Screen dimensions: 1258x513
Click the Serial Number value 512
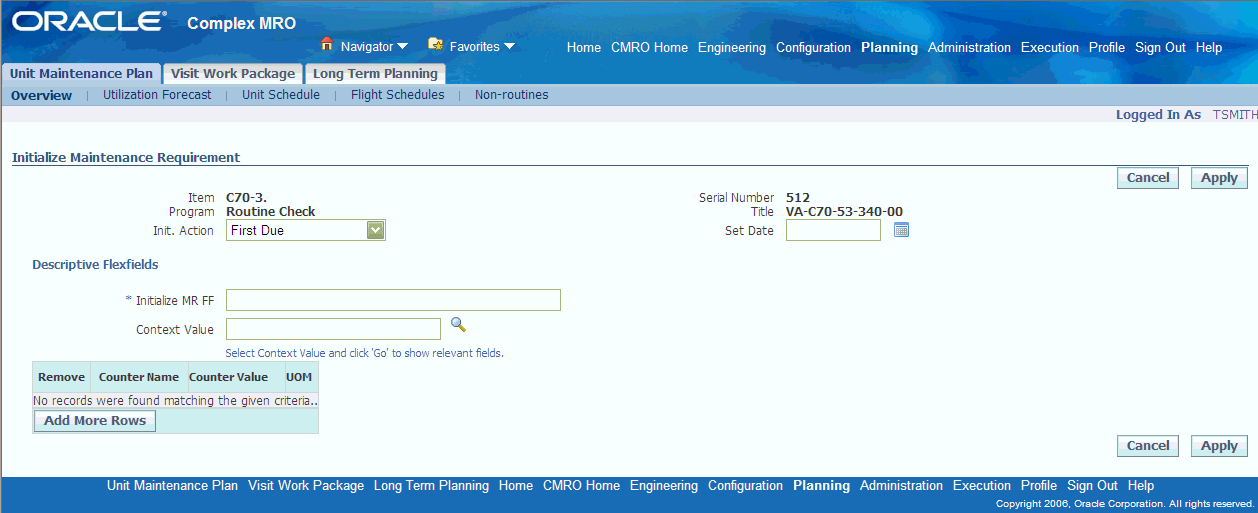point(798,198)
